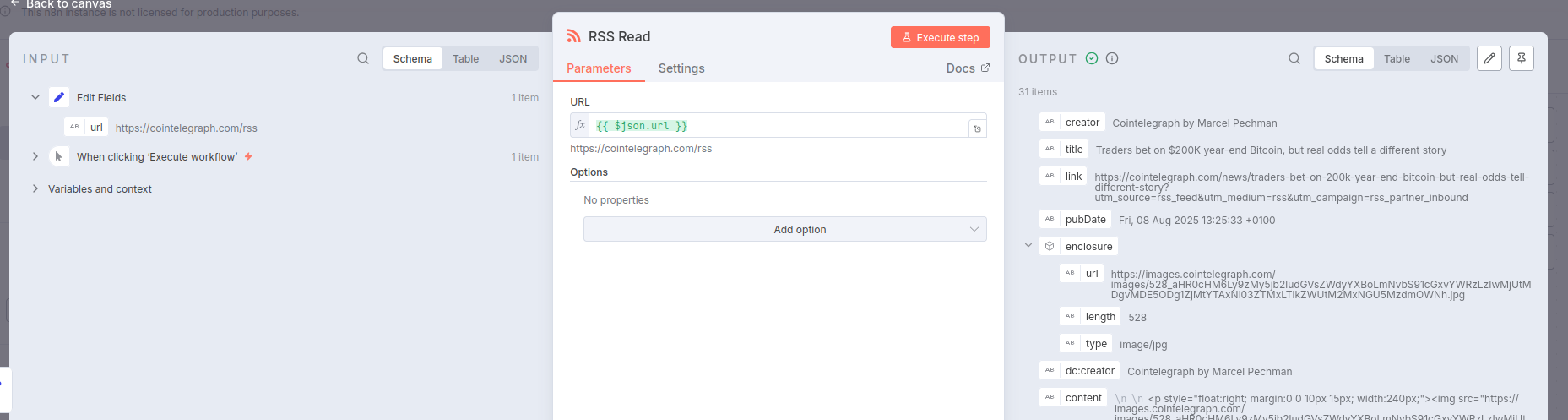Open the Add option dropdown
This screenshot has height=420, width=1568.
784,229
